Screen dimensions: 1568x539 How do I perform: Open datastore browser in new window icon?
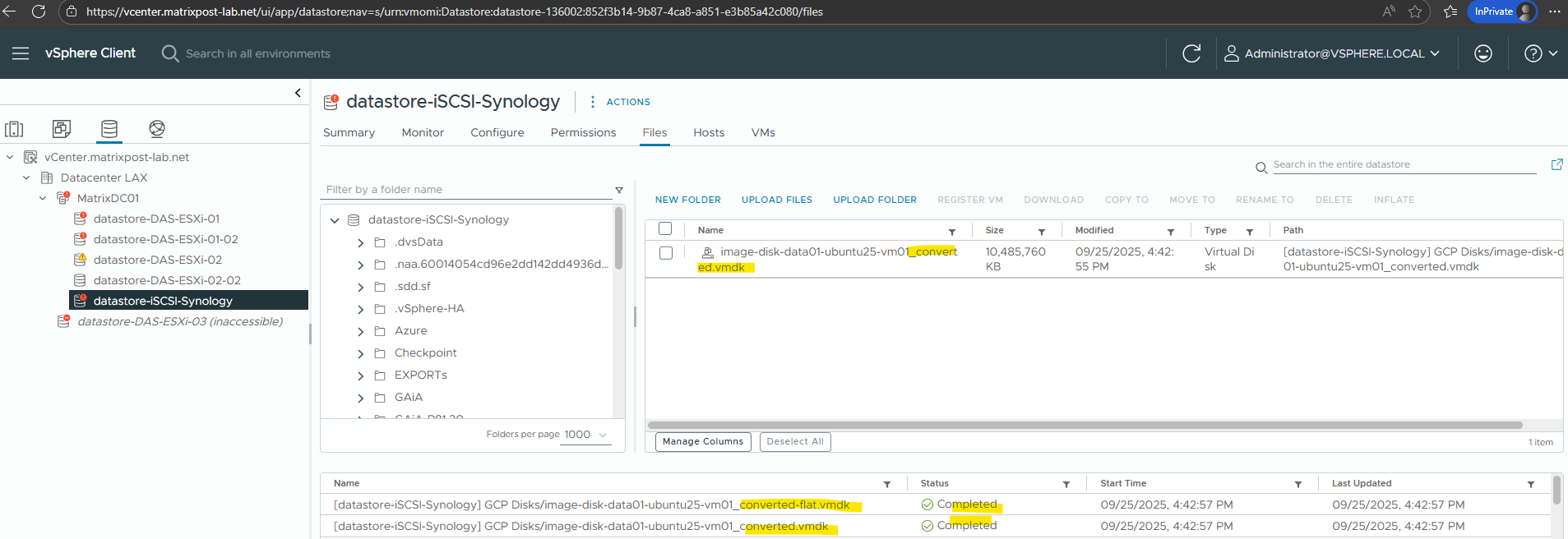pyautogui.click(x=1556, y=164)
